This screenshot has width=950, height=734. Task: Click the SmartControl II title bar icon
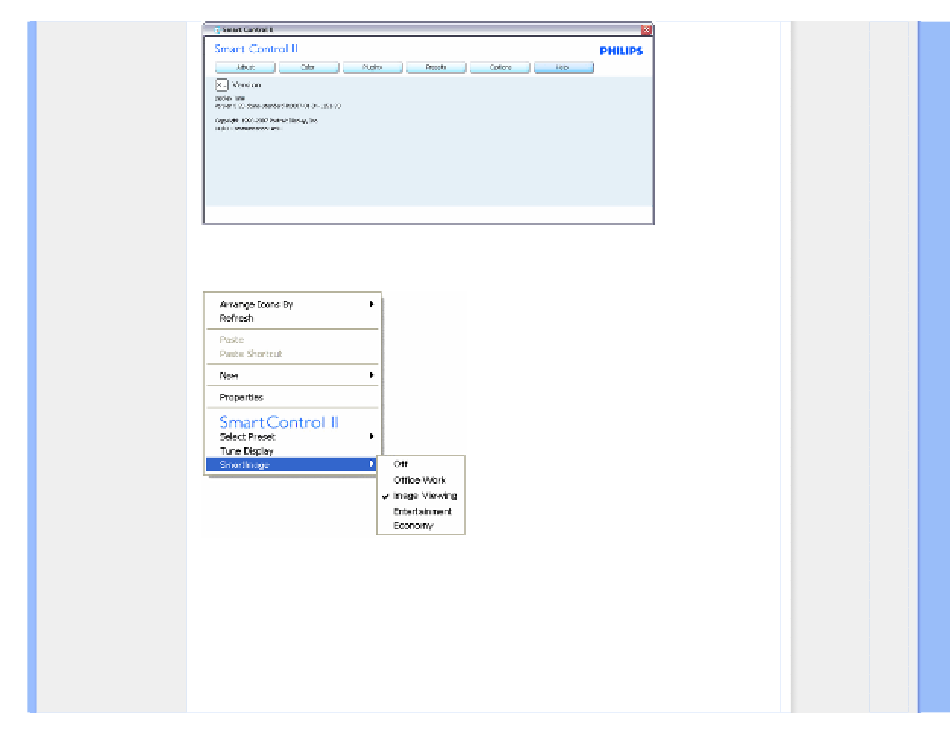click(218, 29)
